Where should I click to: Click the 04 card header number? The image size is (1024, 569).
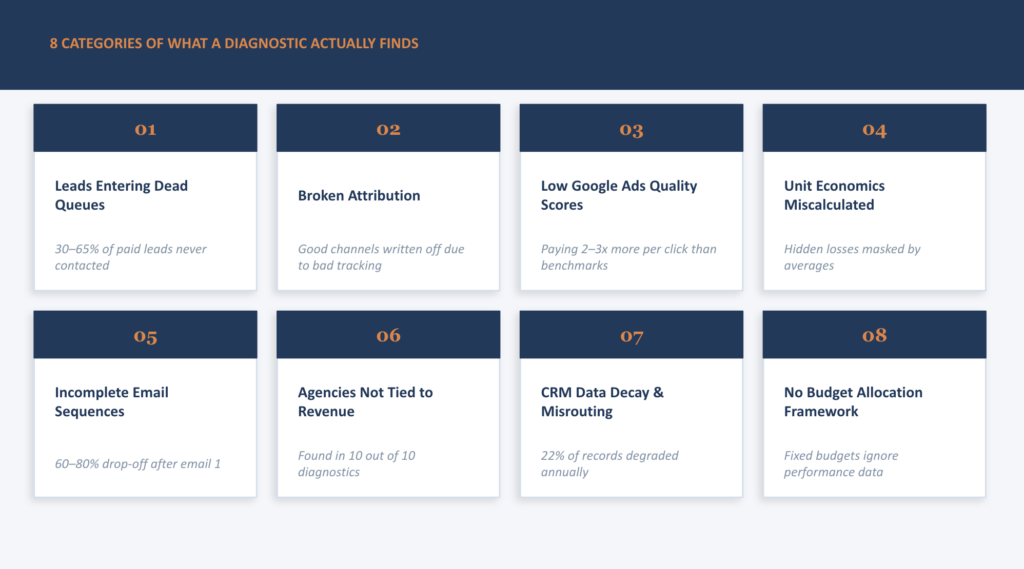pyautogui.click(x=874, y=129)
